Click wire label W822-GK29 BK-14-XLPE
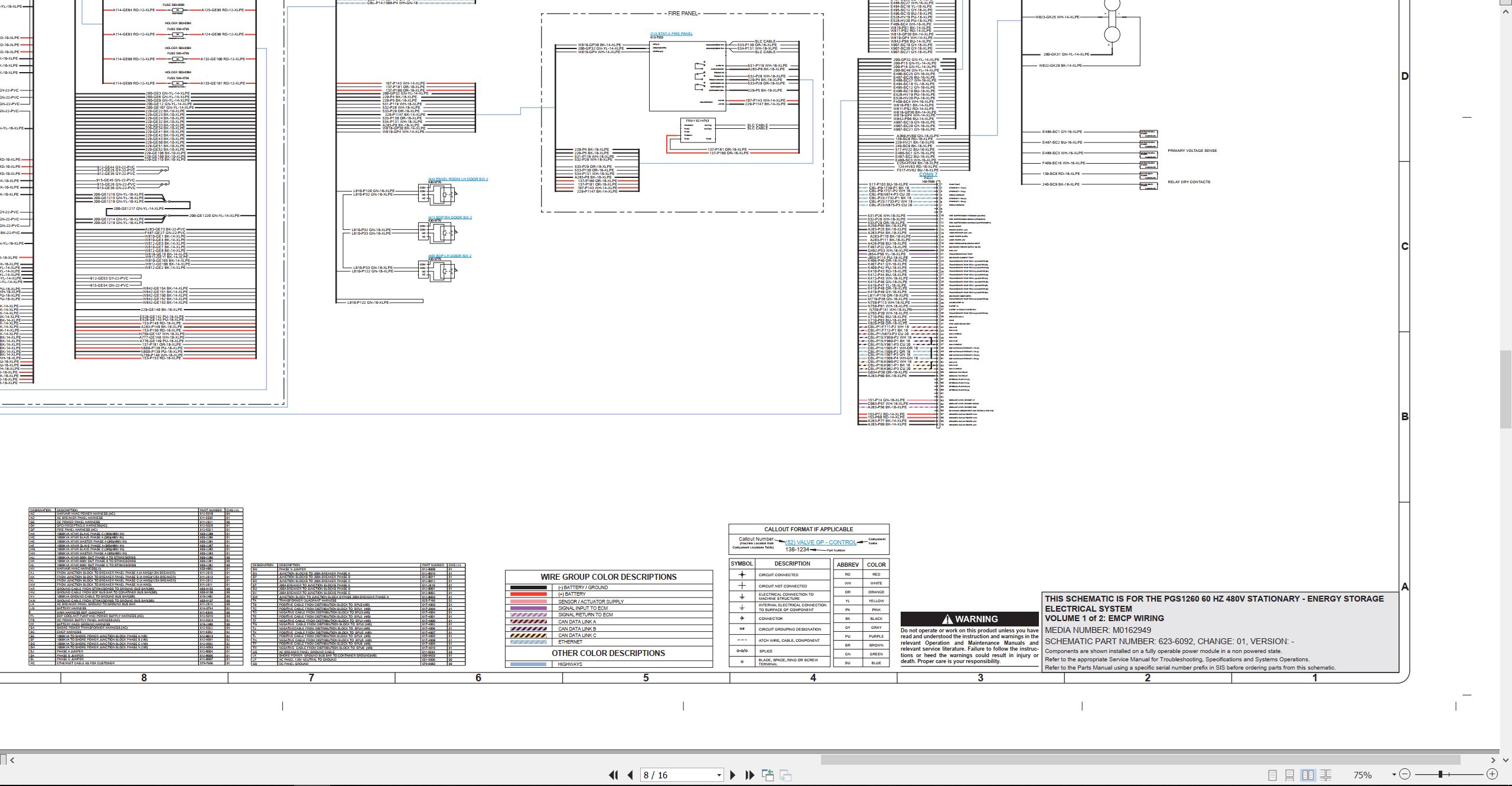The image size is (1512, 786). tap(1061, 66)
